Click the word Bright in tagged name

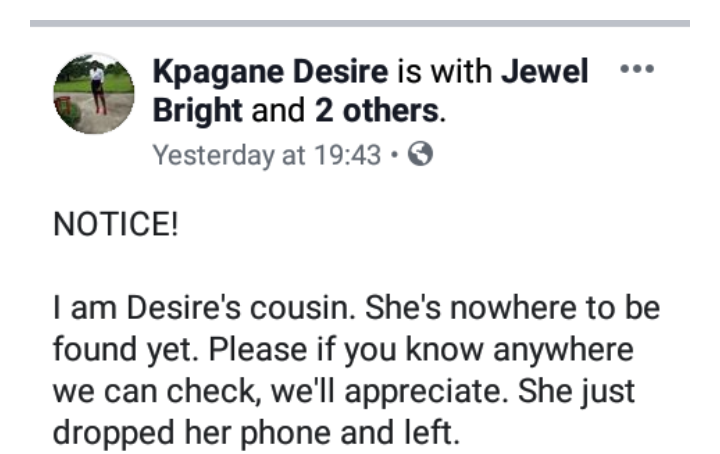point(195,111)
